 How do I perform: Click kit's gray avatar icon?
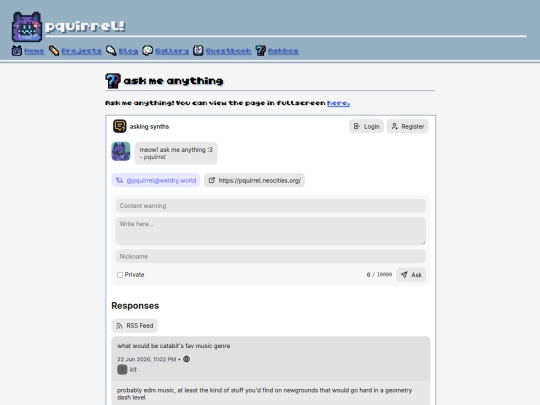pos(122,370)
